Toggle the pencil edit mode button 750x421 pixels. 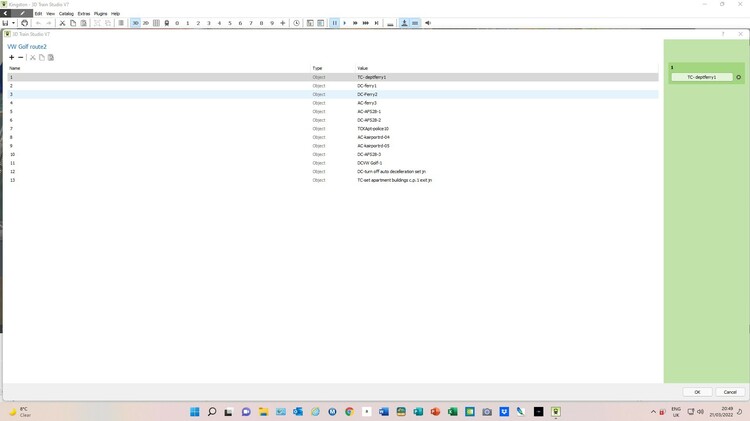point(22,13)
